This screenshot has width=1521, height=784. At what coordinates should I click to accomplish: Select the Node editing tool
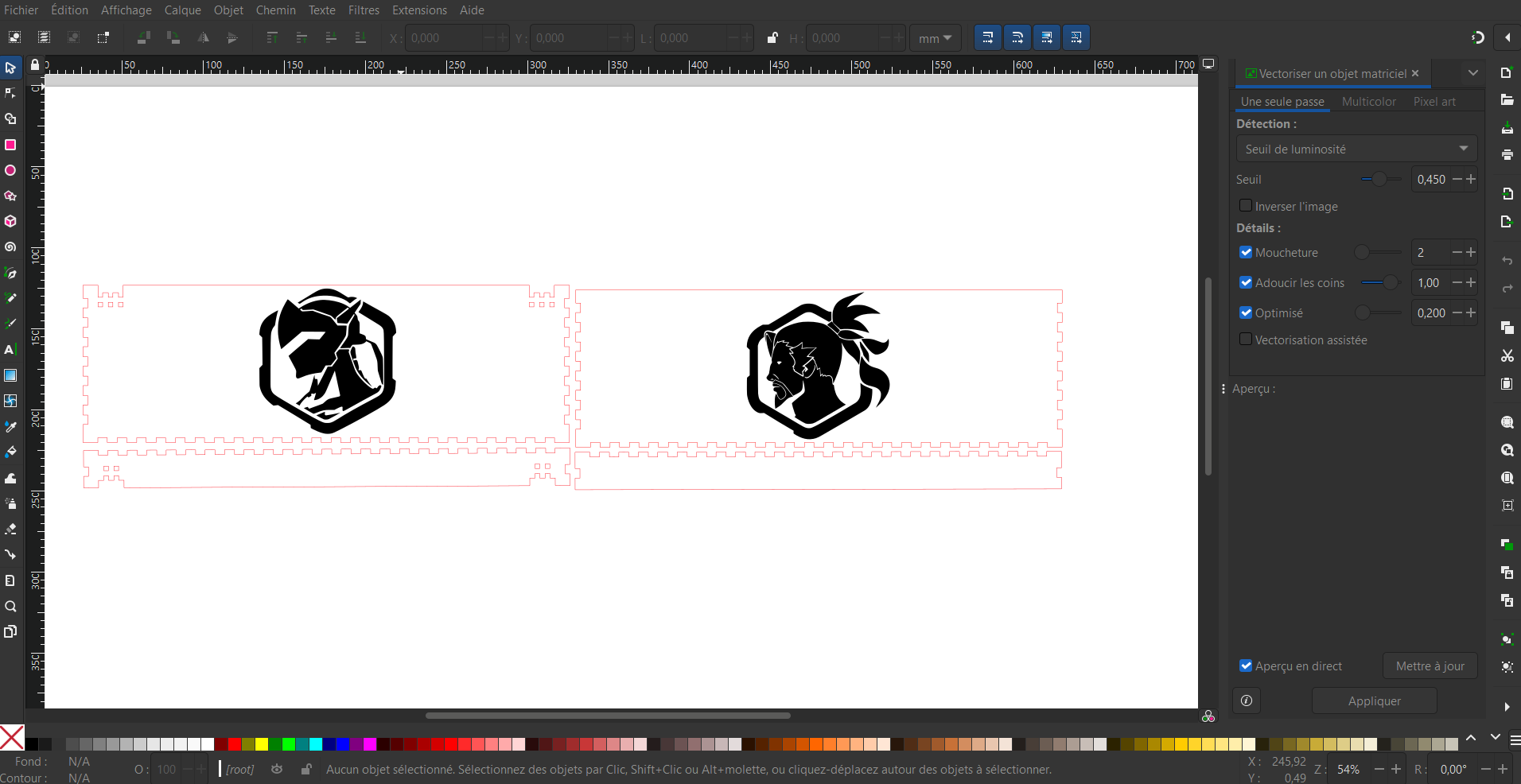pyautogui.click(x=10, y=93)
